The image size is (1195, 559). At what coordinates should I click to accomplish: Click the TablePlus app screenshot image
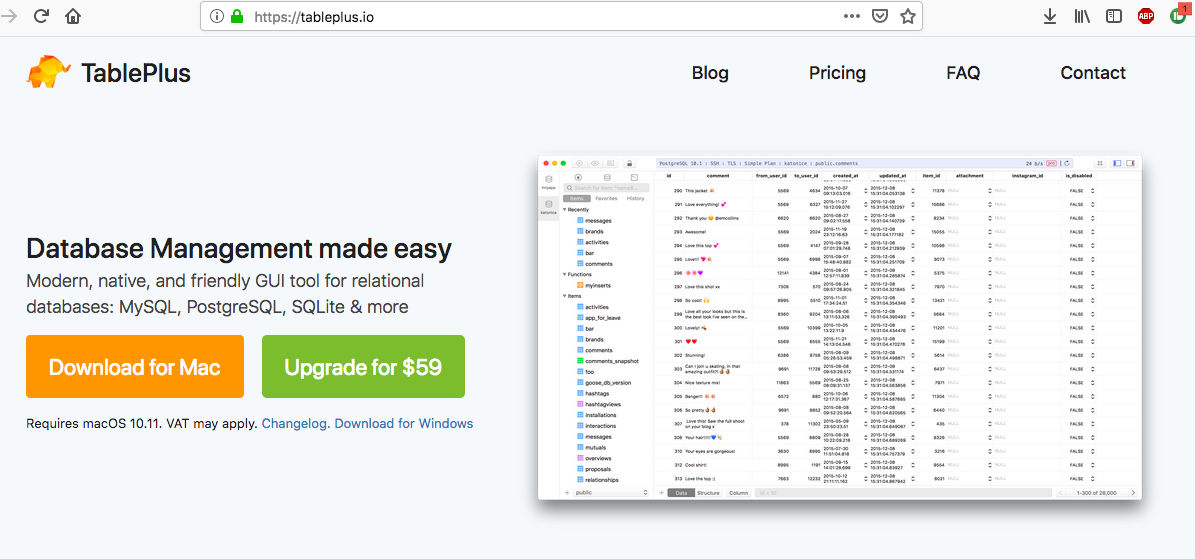click(x=840, y=328)
